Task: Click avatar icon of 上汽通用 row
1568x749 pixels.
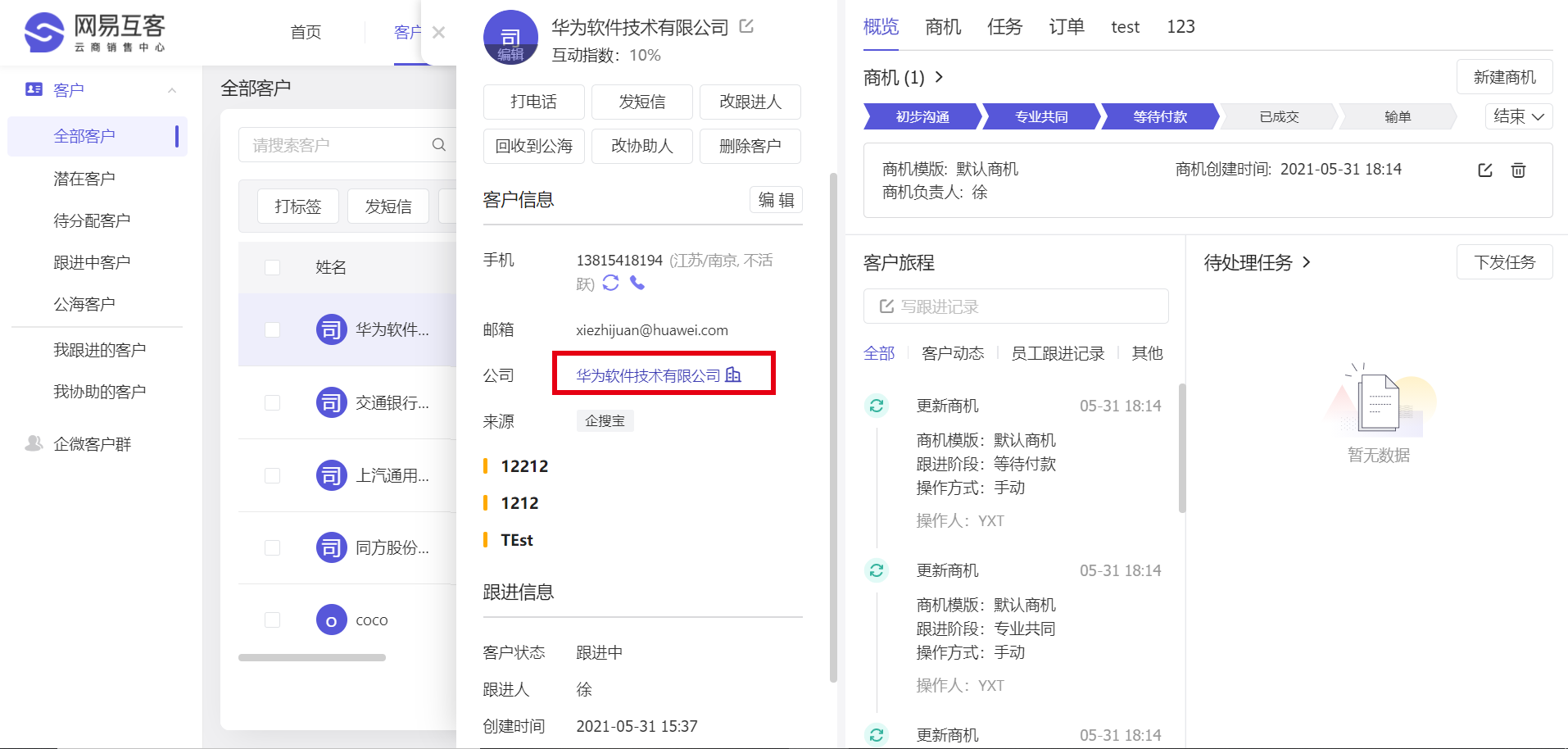Action: tap(331, 475)
